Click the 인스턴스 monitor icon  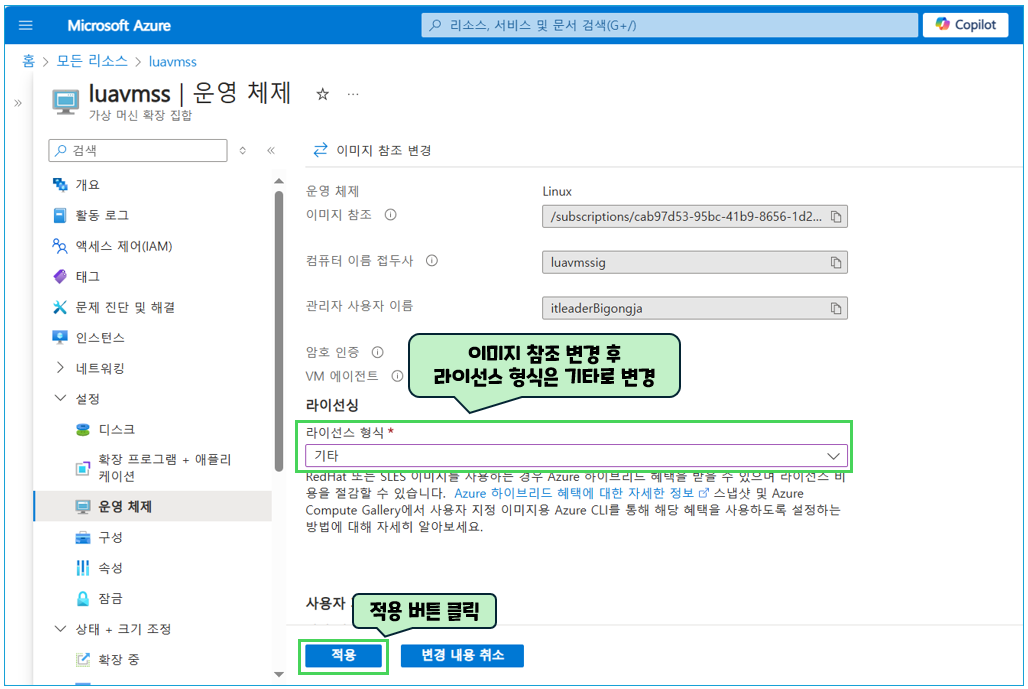pyautogui.click(x=60, y=338)
